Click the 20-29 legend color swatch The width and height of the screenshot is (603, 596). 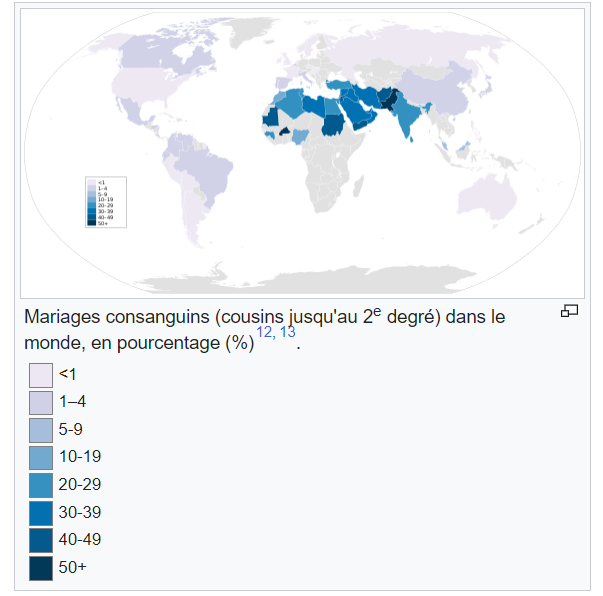point(41,485)
